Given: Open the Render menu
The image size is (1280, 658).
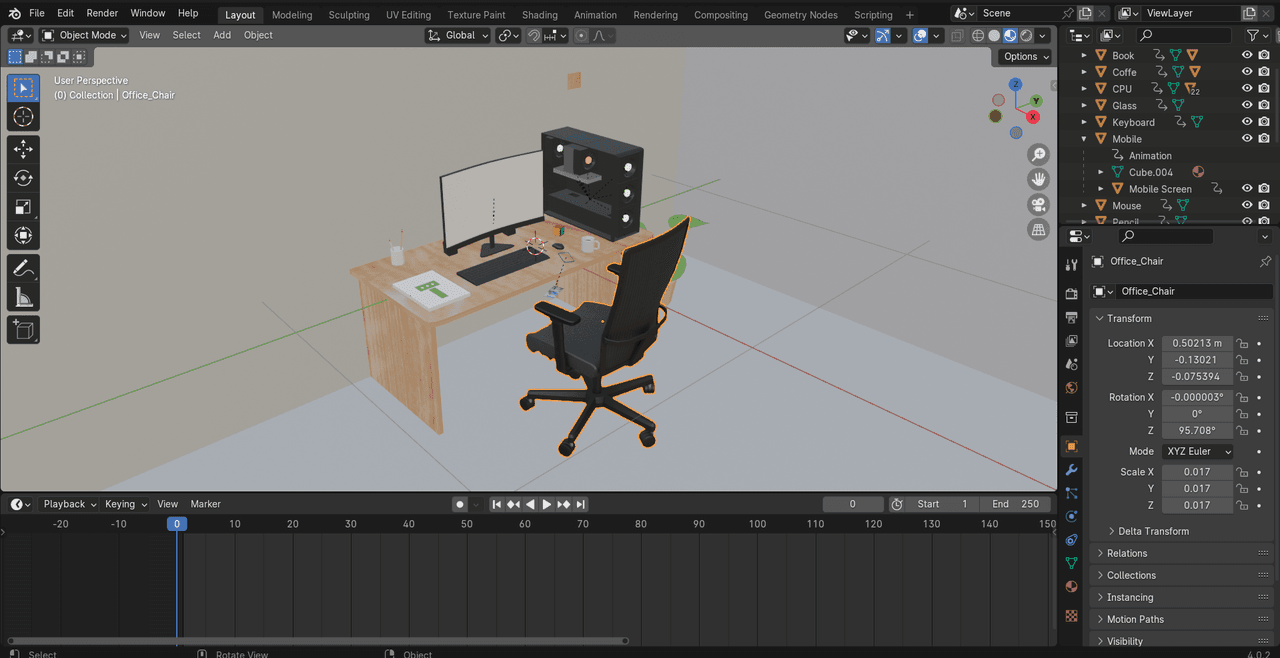Looking at the screenshot, I should (102, 13).
